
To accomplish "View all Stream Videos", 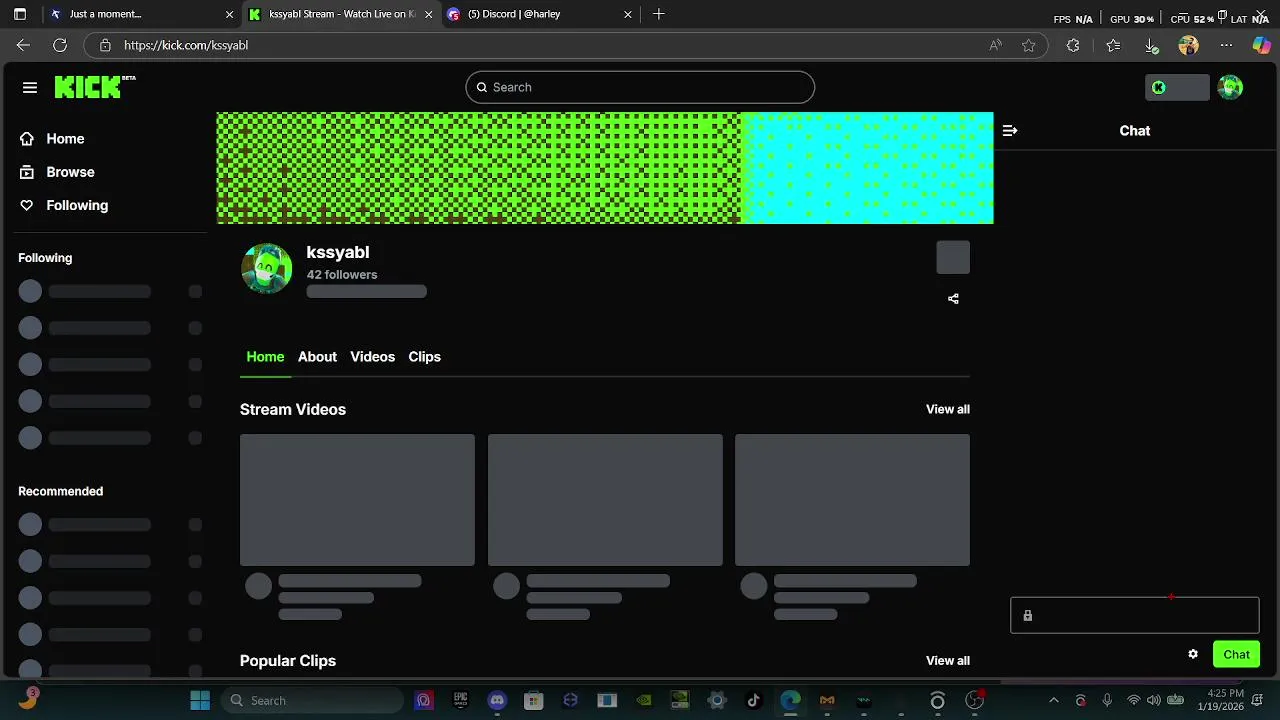I will pyautogui.click(x=948, y=409).
